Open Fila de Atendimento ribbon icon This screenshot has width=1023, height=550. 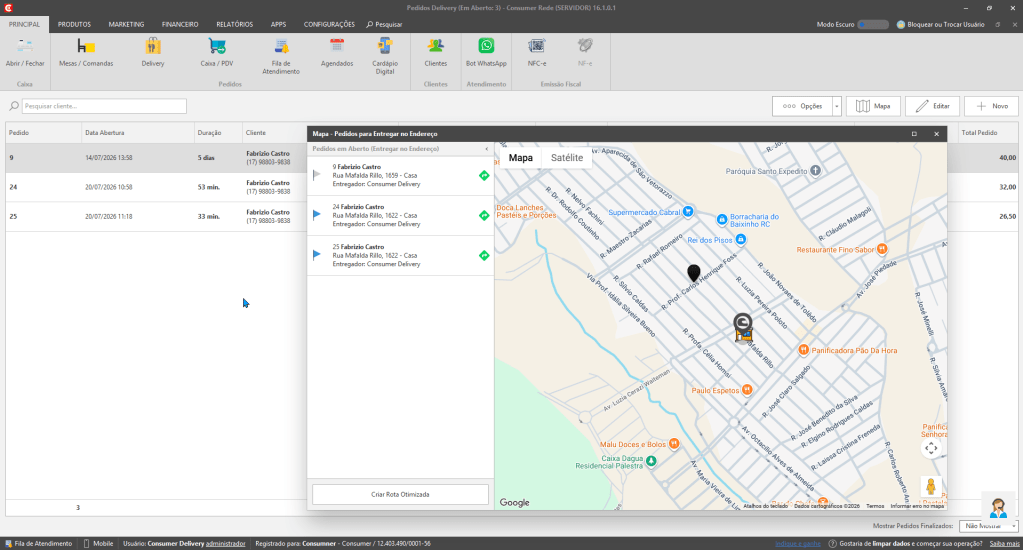[281, 55]
